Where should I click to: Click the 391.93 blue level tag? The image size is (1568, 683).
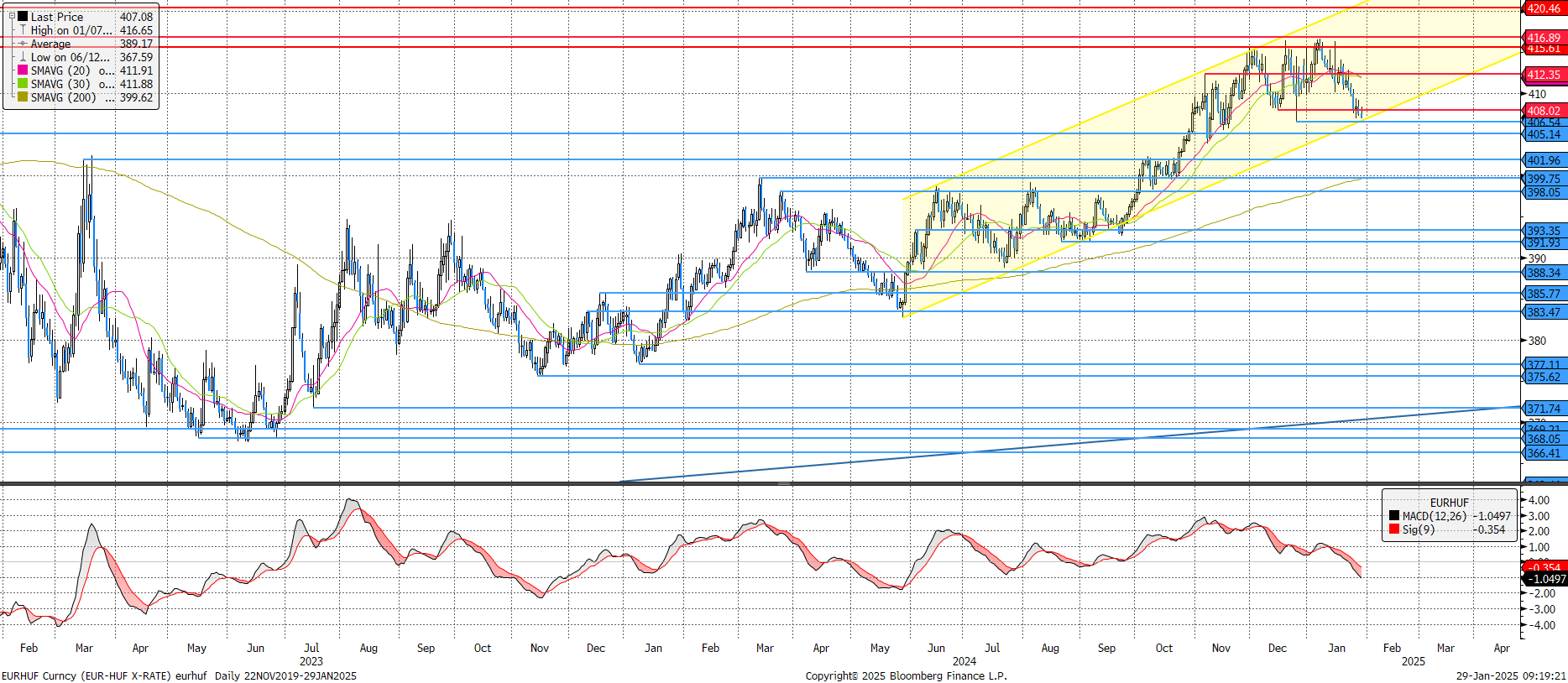(x=1544, y=243)
